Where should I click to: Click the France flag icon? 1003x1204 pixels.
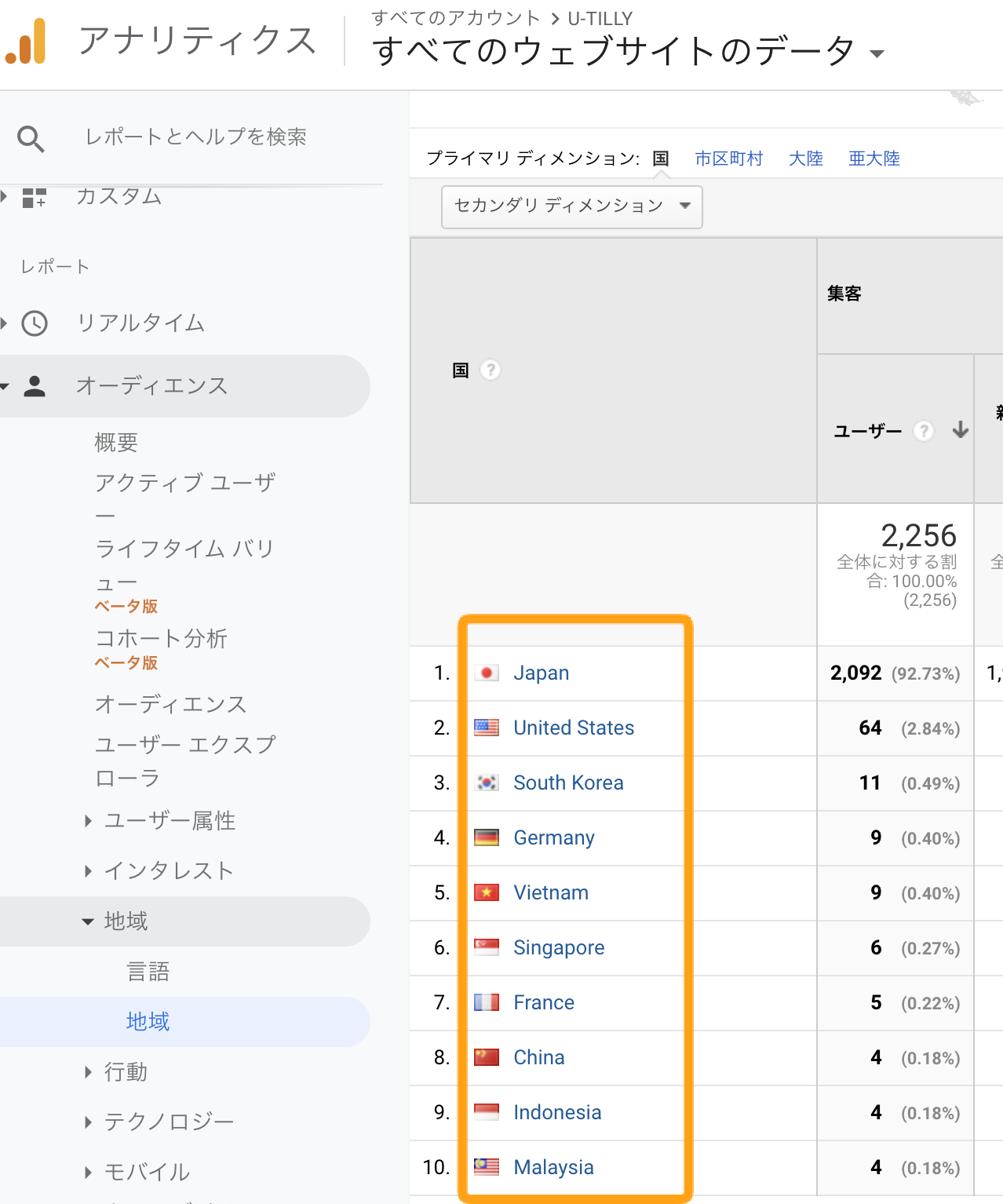tap(487, 1002)
